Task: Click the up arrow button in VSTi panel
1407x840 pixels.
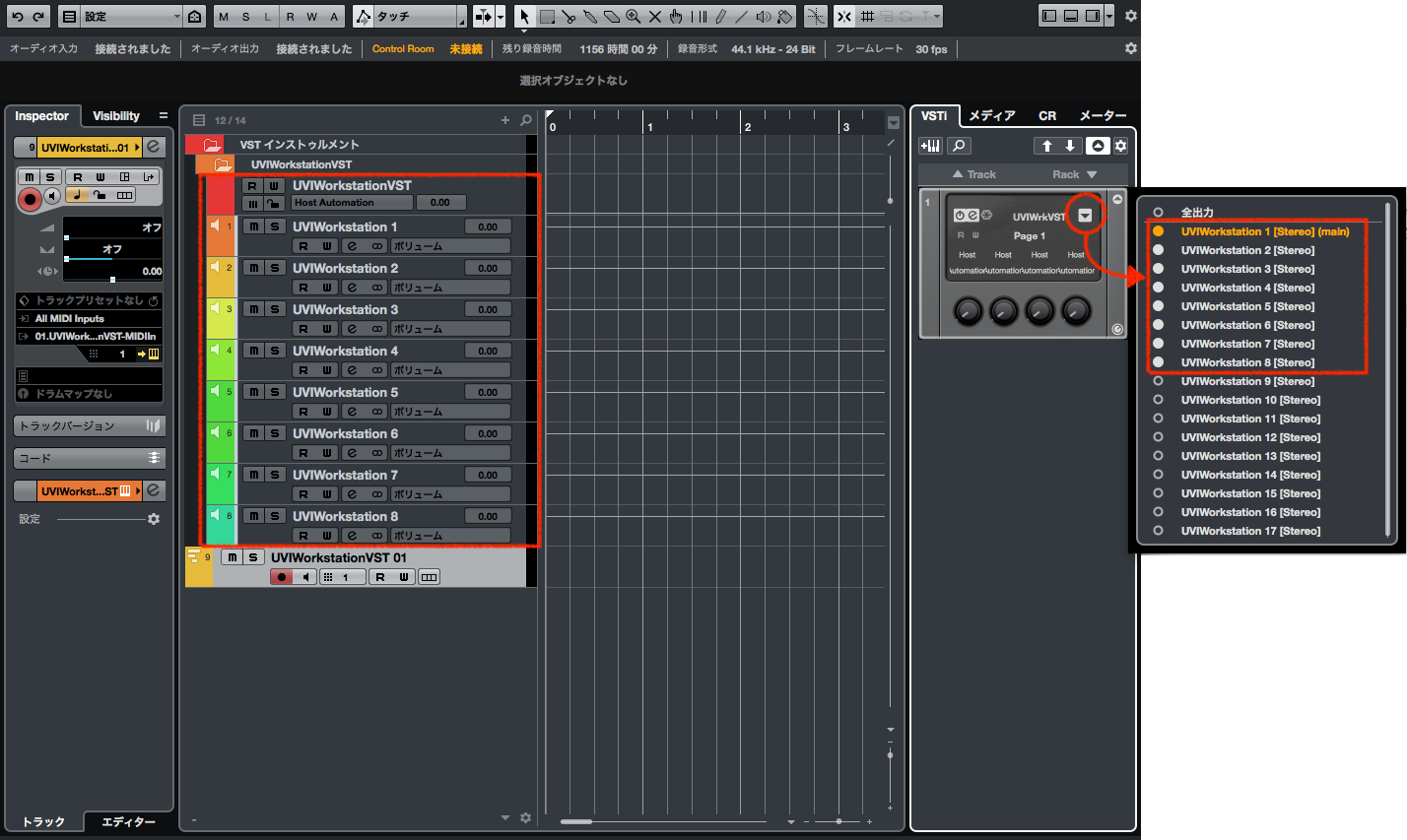Action: 1046,146
